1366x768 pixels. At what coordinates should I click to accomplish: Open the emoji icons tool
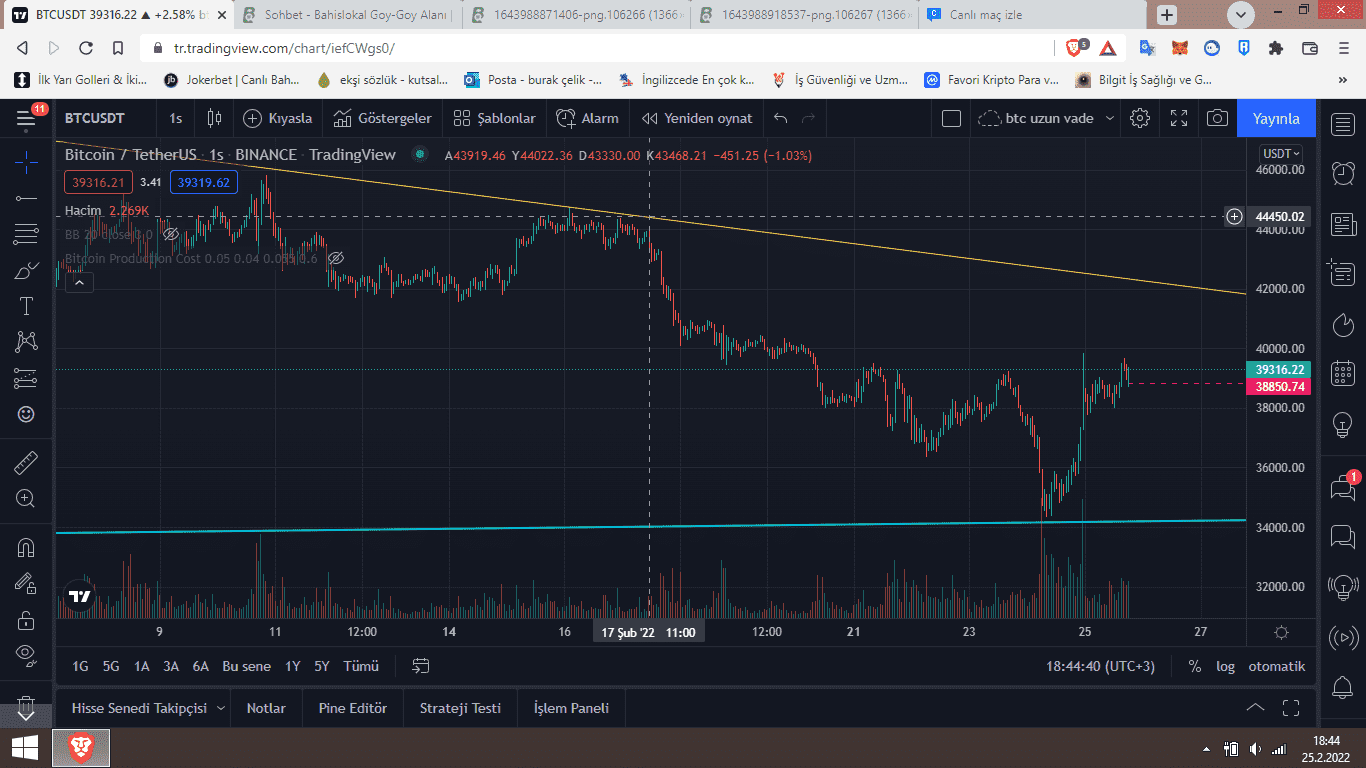coord(26,414)
